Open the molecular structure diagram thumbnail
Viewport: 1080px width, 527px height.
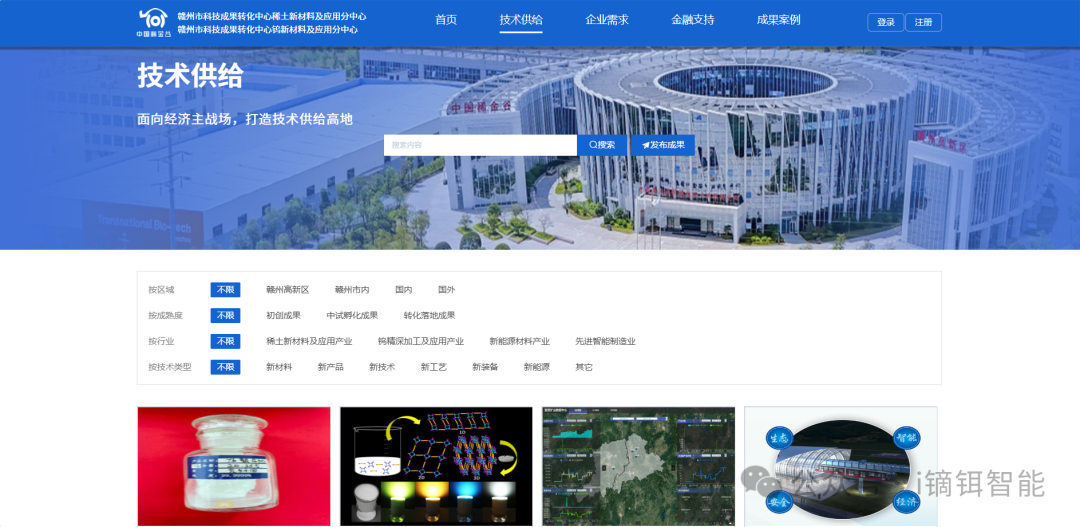[436, 466]
